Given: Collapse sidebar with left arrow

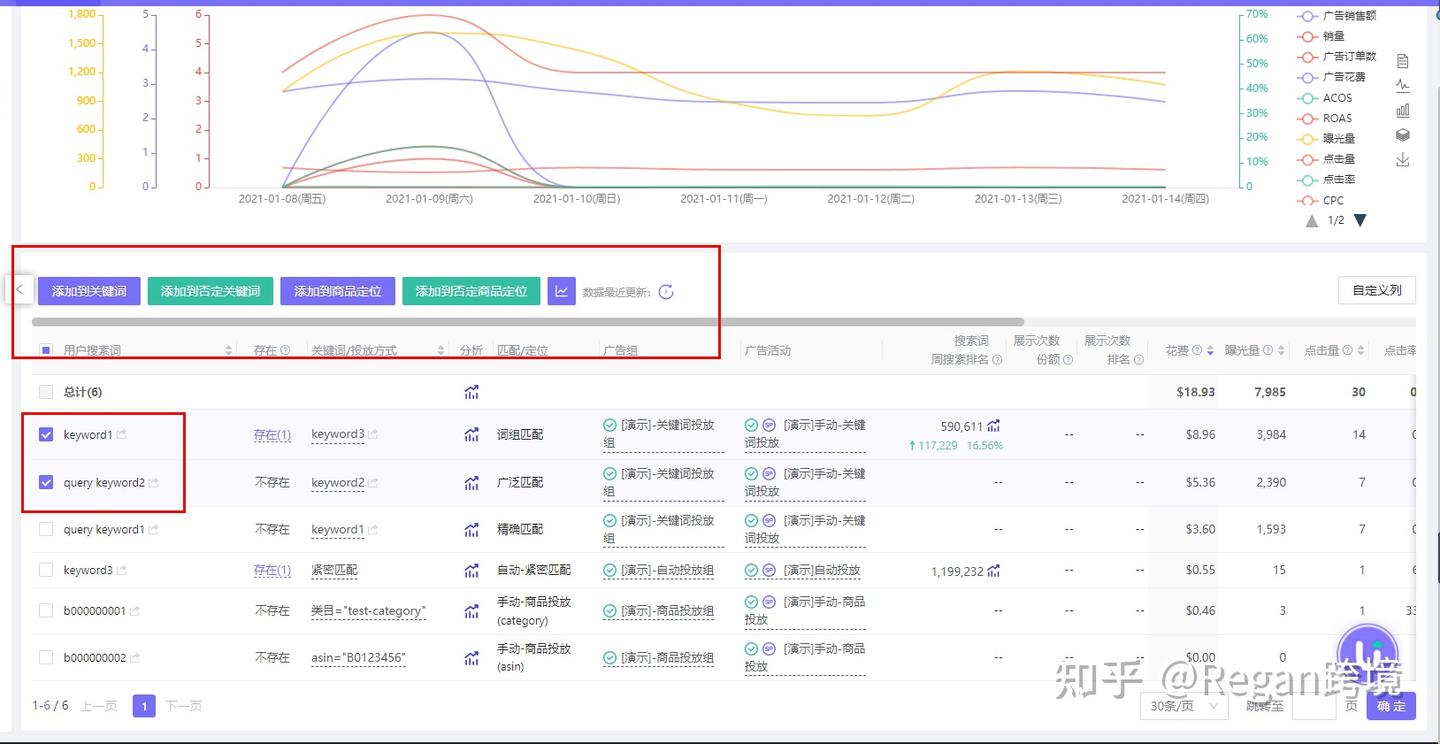Looking at the screenshot, I should pos(19,289).
